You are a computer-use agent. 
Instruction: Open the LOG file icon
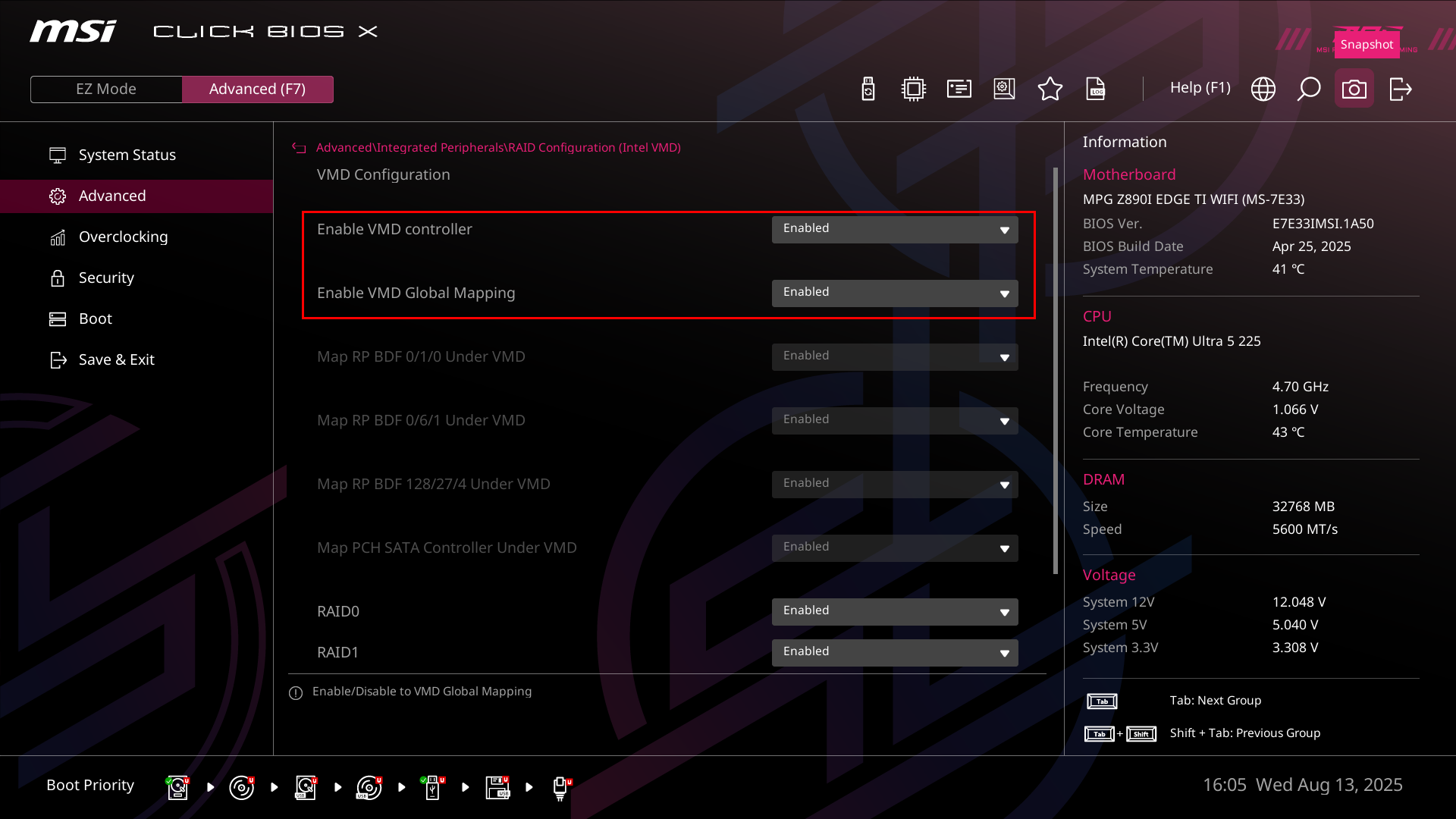coord(1096,89)
